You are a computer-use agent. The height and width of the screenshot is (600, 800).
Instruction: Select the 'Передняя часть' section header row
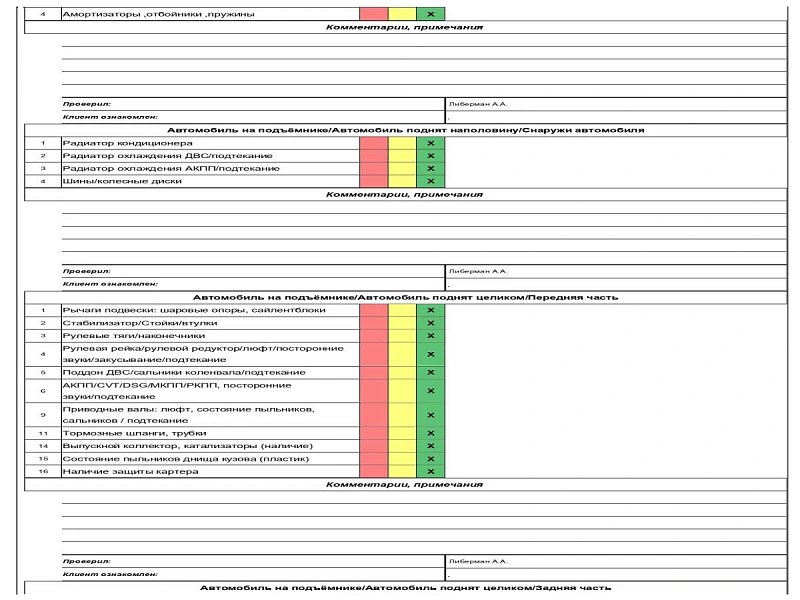point(405,297)
